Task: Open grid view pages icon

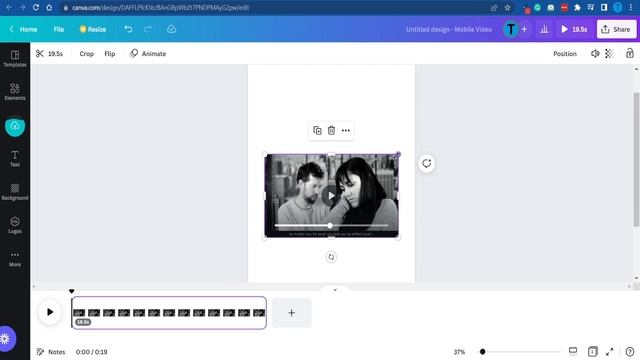Action: [593, 351]
